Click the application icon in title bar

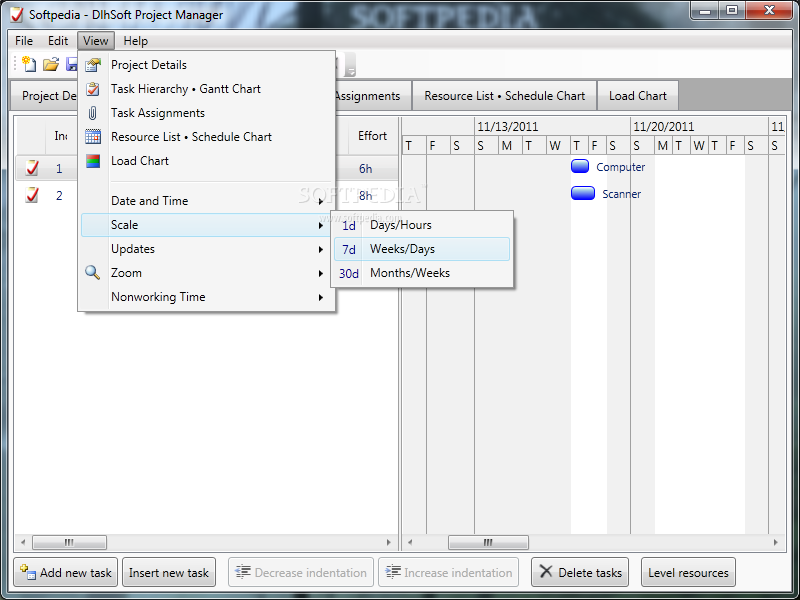point(17,14)
